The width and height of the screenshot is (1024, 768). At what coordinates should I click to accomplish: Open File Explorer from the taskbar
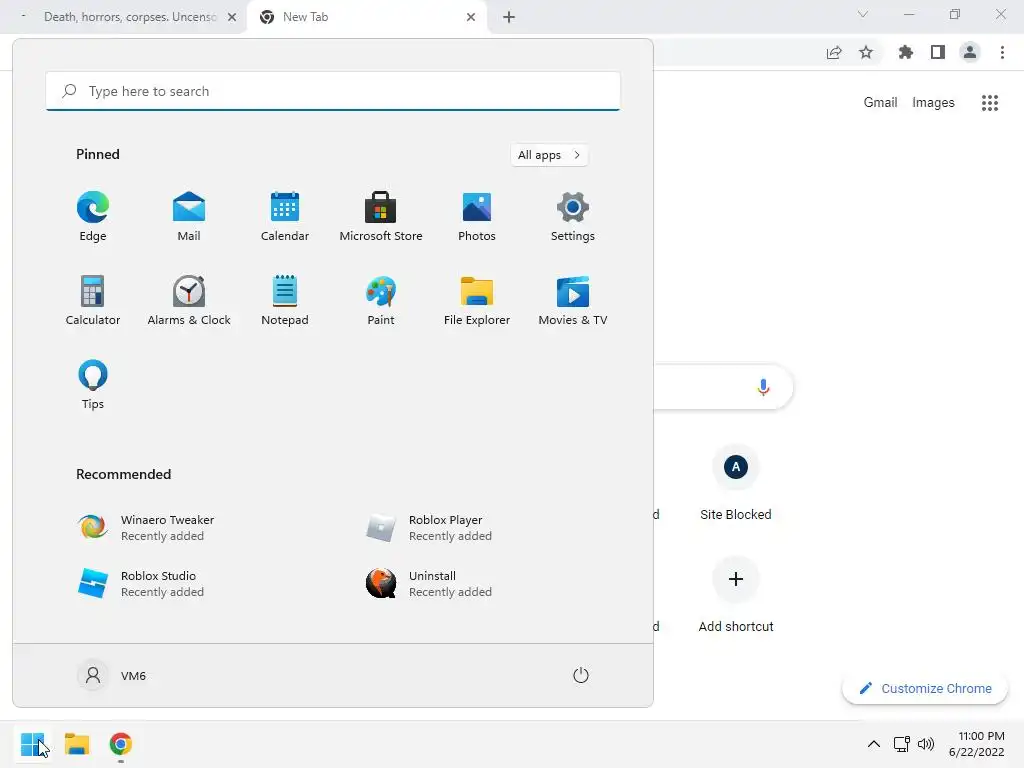[76, 744]
